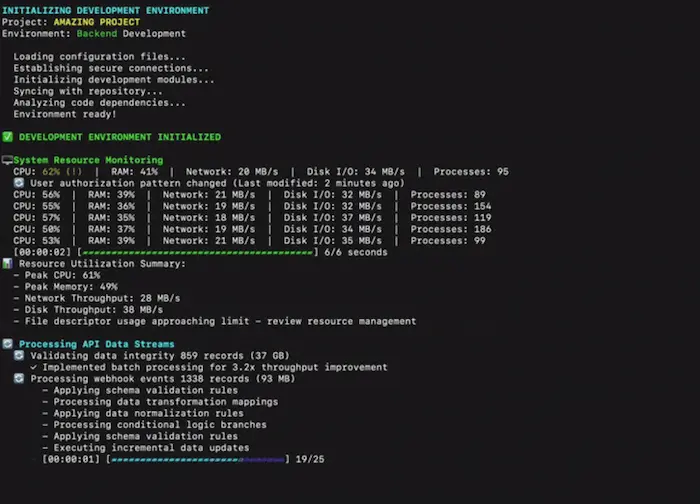Click the monitor icon beside System Resource Monitoring

coord(7,160)
